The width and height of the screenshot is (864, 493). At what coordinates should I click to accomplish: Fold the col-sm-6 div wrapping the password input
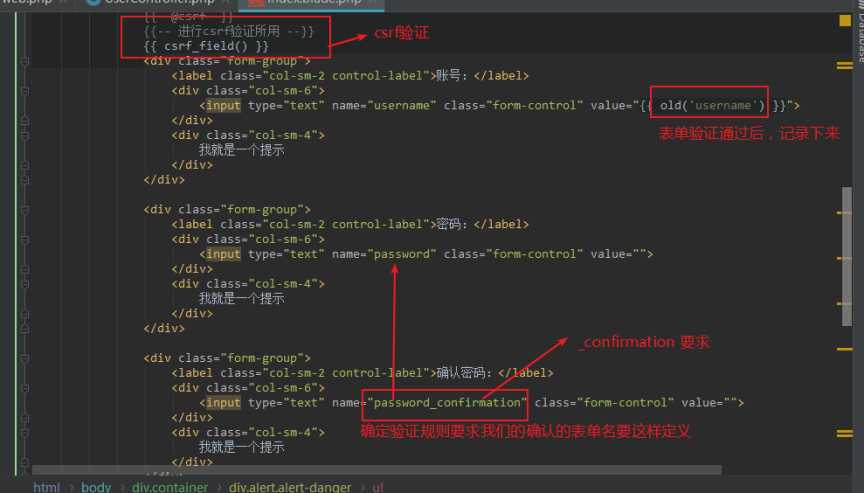(x=25, y=240)
